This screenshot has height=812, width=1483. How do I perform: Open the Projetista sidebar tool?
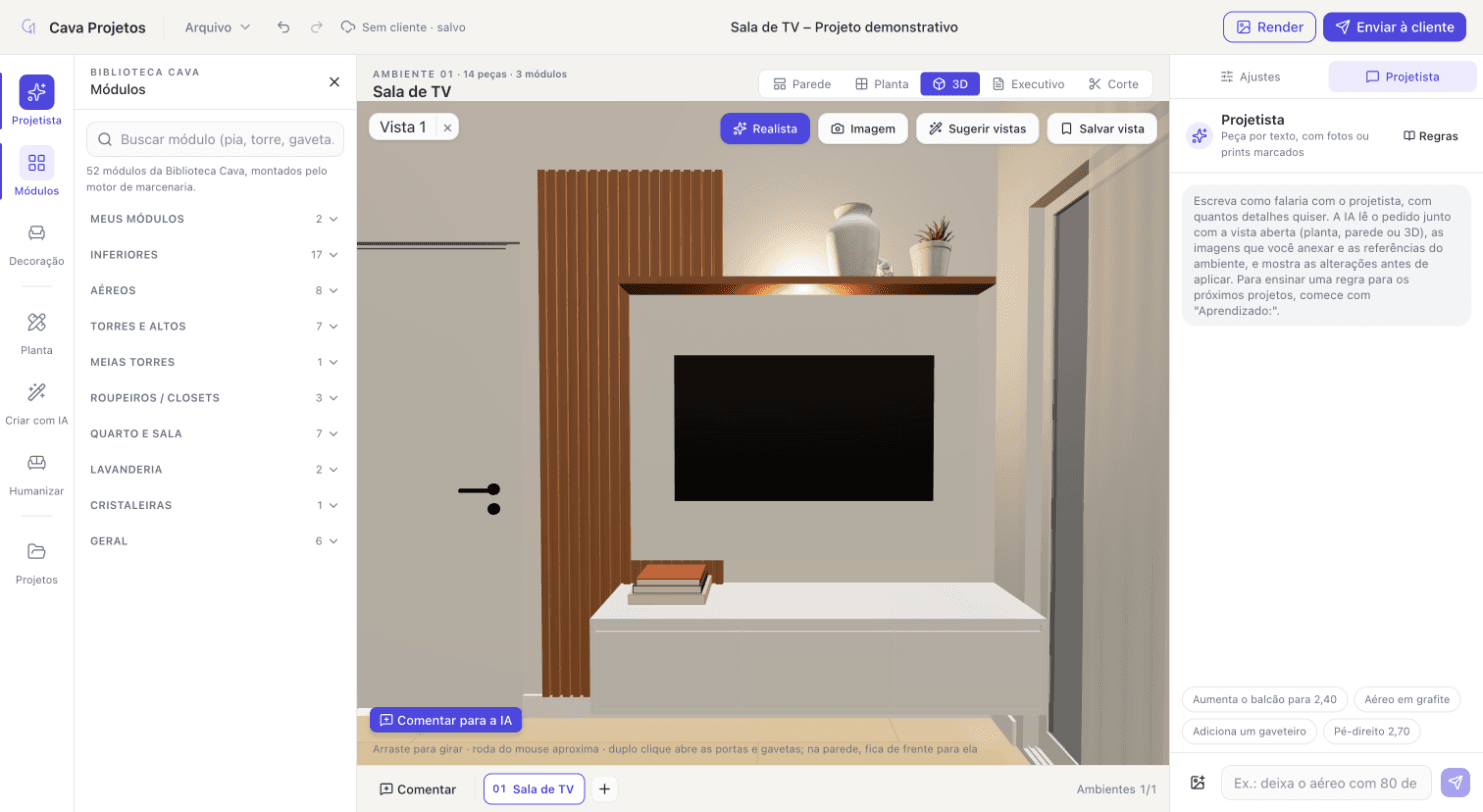(36, 101)
